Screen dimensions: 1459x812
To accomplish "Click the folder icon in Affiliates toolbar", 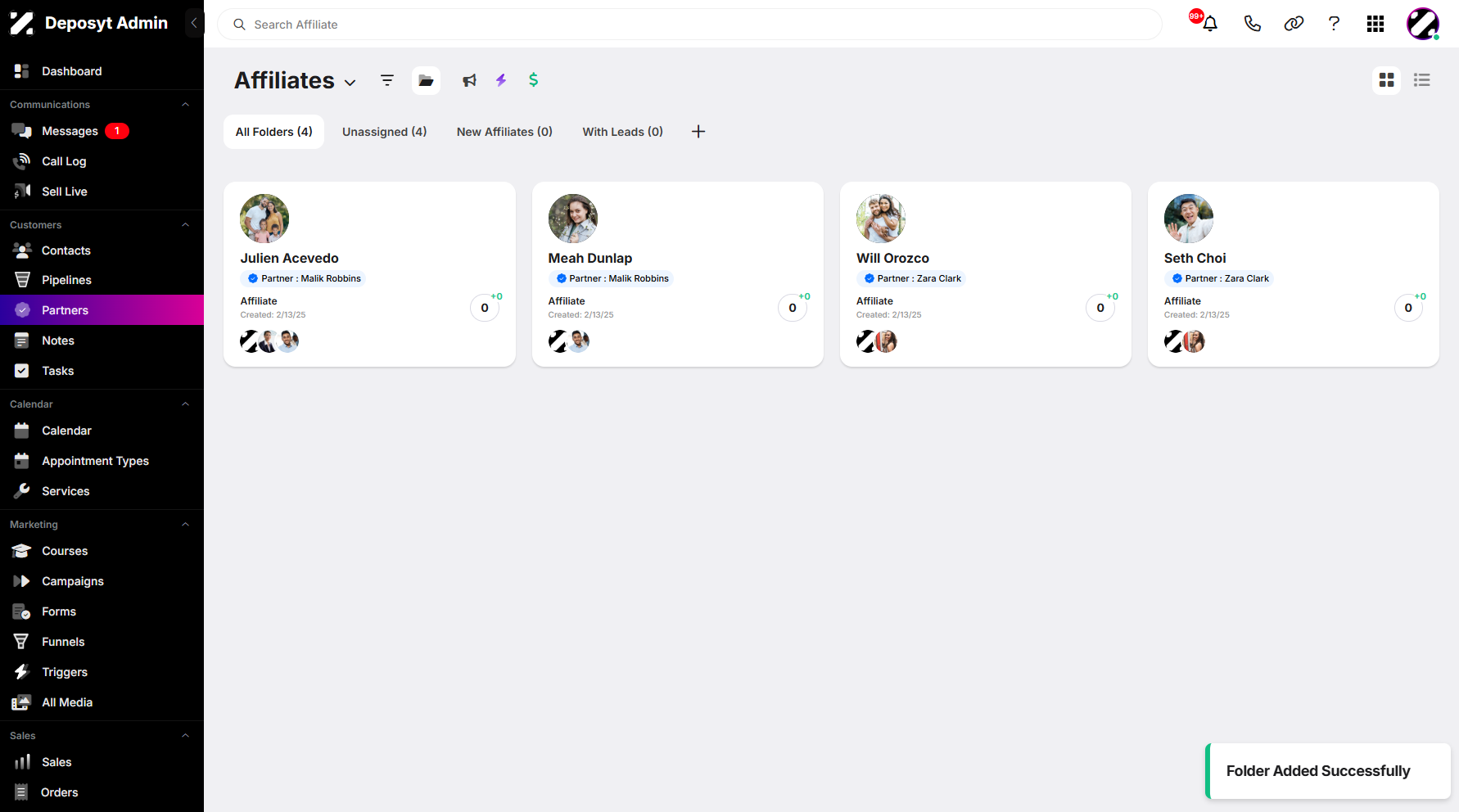I will (426, 80).
